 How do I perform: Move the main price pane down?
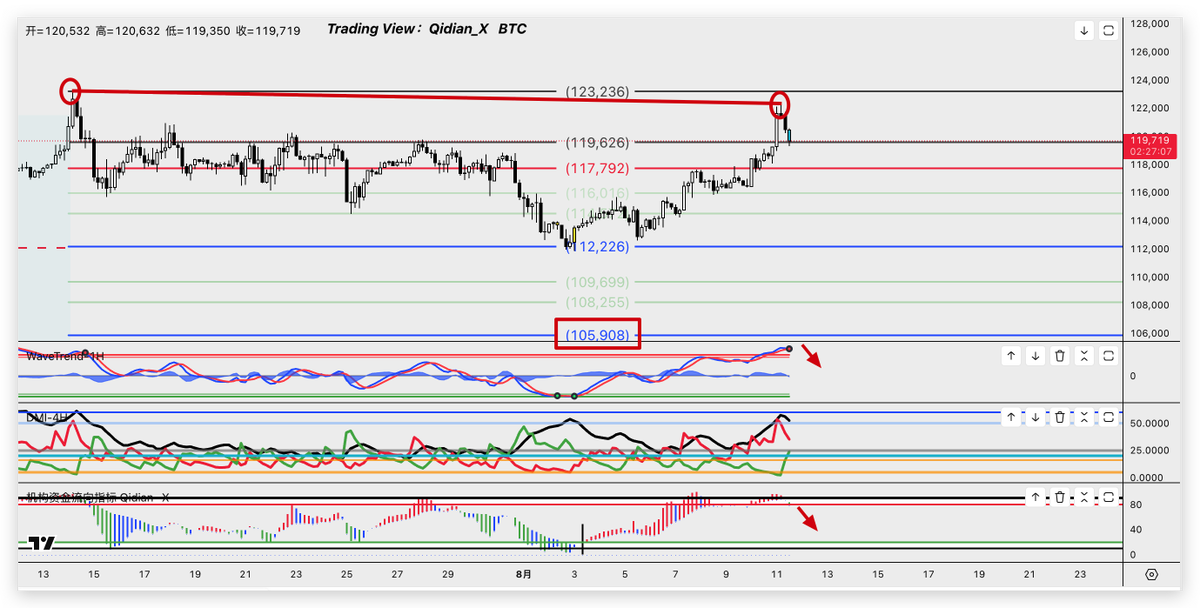click(1084, 31)
